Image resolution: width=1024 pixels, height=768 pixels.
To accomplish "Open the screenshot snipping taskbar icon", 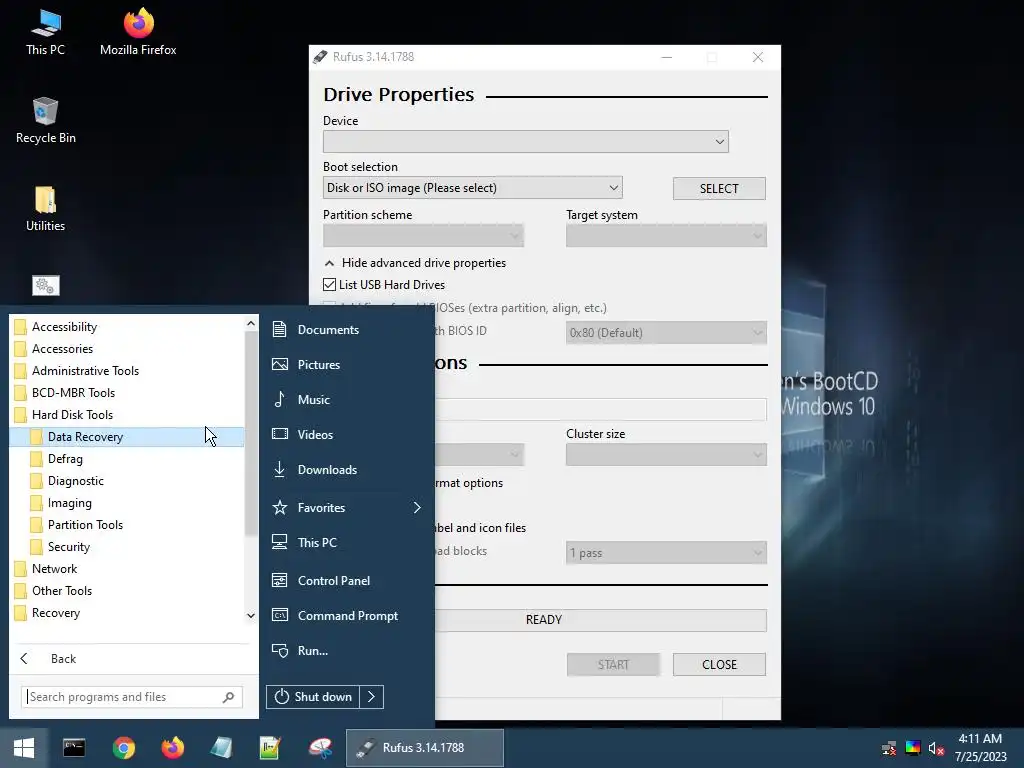I will [x=320, y=748].
